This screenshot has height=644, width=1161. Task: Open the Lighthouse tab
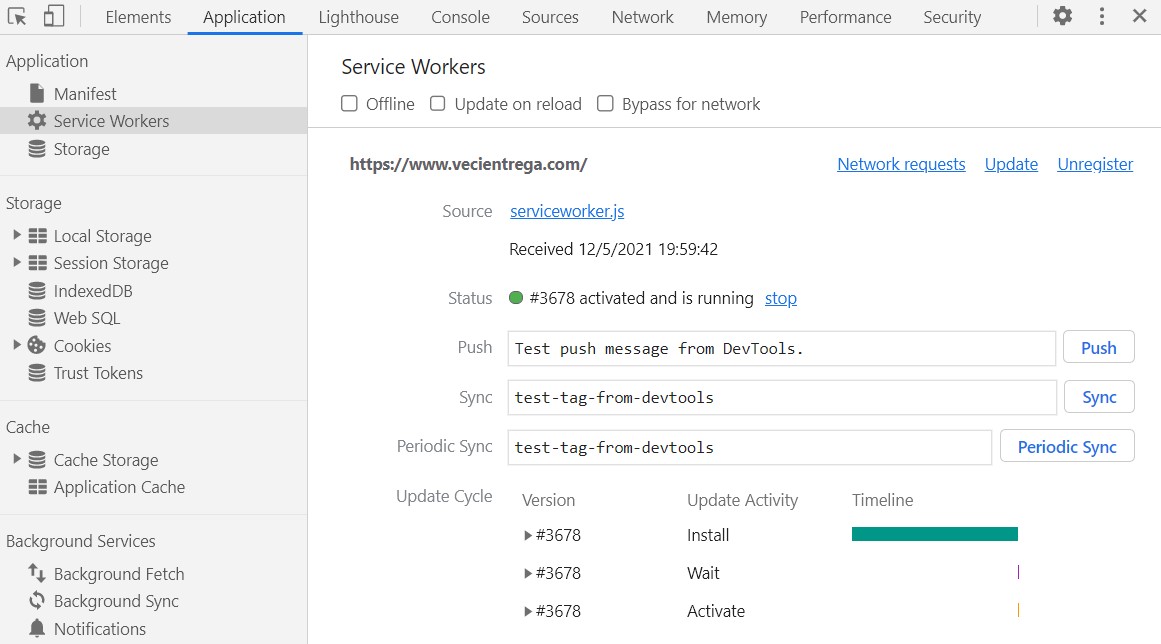coord(358,17)
